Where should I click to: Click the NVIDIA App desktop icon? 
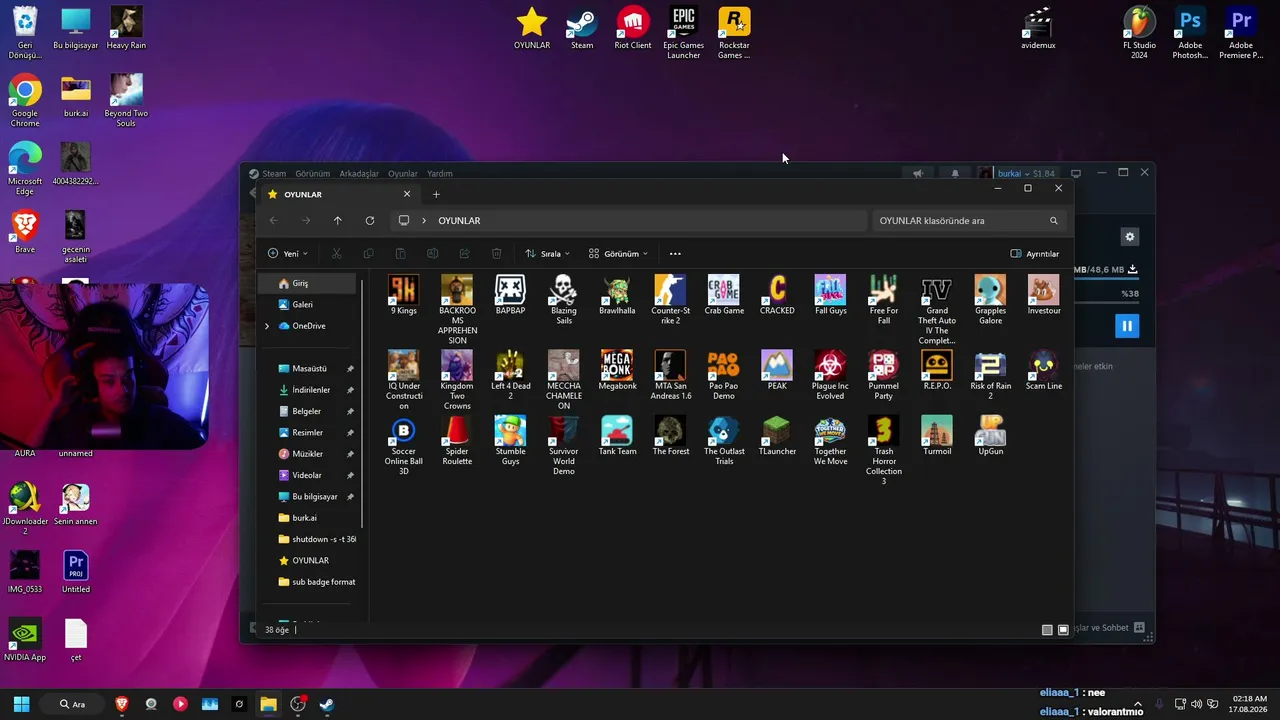point(25,640)
